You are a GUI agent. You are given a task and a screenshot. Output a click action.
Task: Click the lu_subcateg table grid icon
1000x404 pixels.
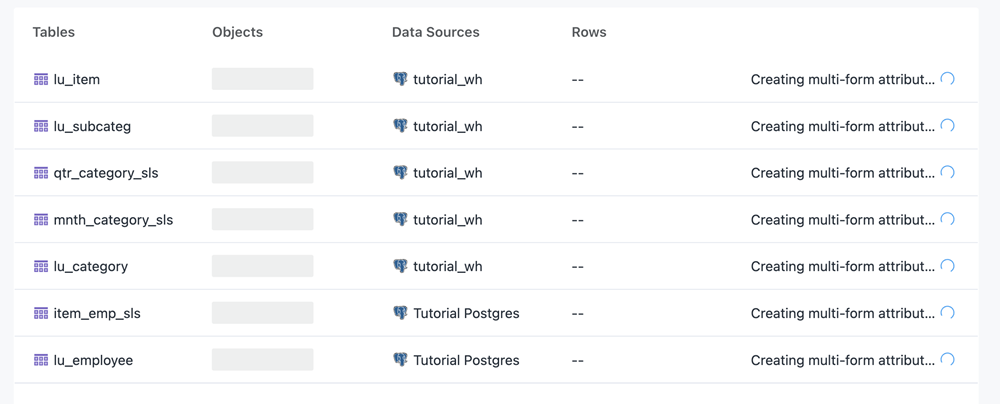[41, 126]
